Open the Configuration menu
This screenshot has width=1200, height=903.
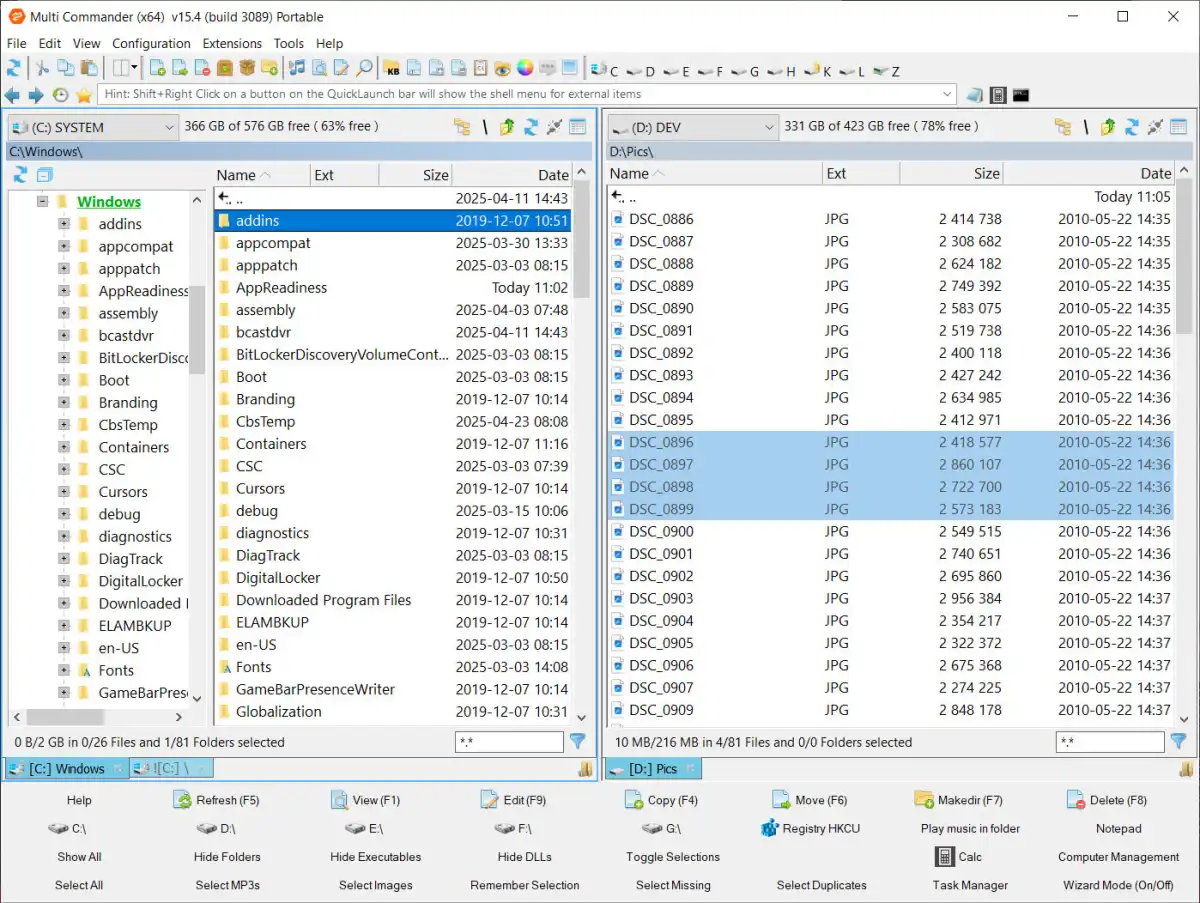(151, 44)
